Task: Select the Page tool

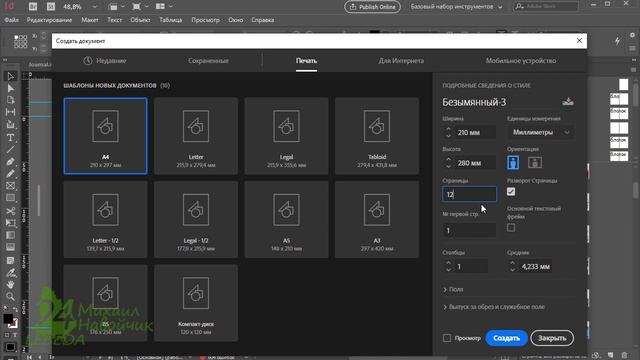Action: [11, 100]
